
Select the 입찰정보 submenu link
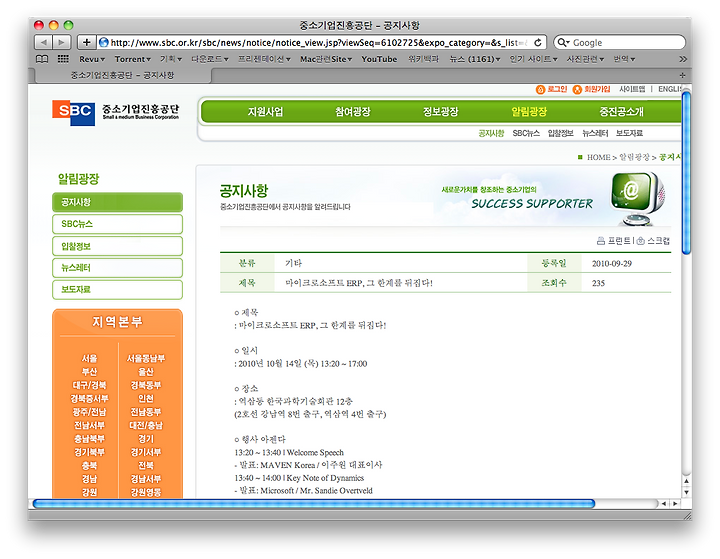[560, 133]
